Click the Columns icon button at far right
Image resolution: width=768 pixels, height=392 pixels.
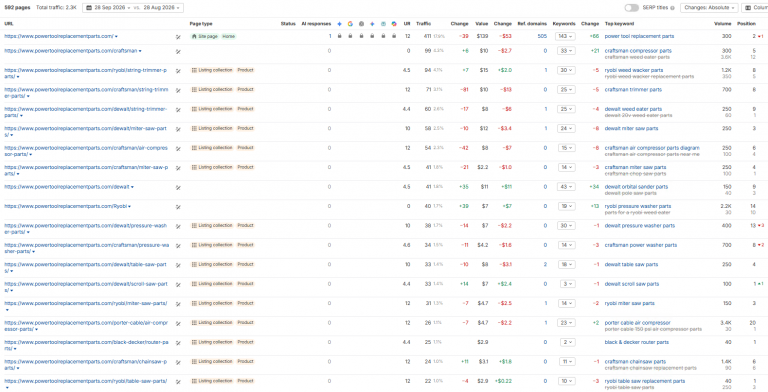755,8
